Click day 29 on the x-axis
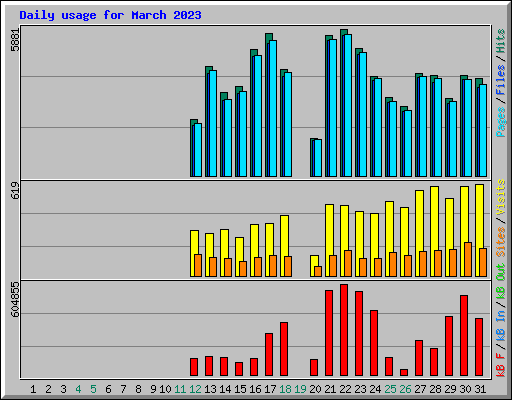Image resolution: width=512 pixels, height=400 pixels. click(450, 389)
